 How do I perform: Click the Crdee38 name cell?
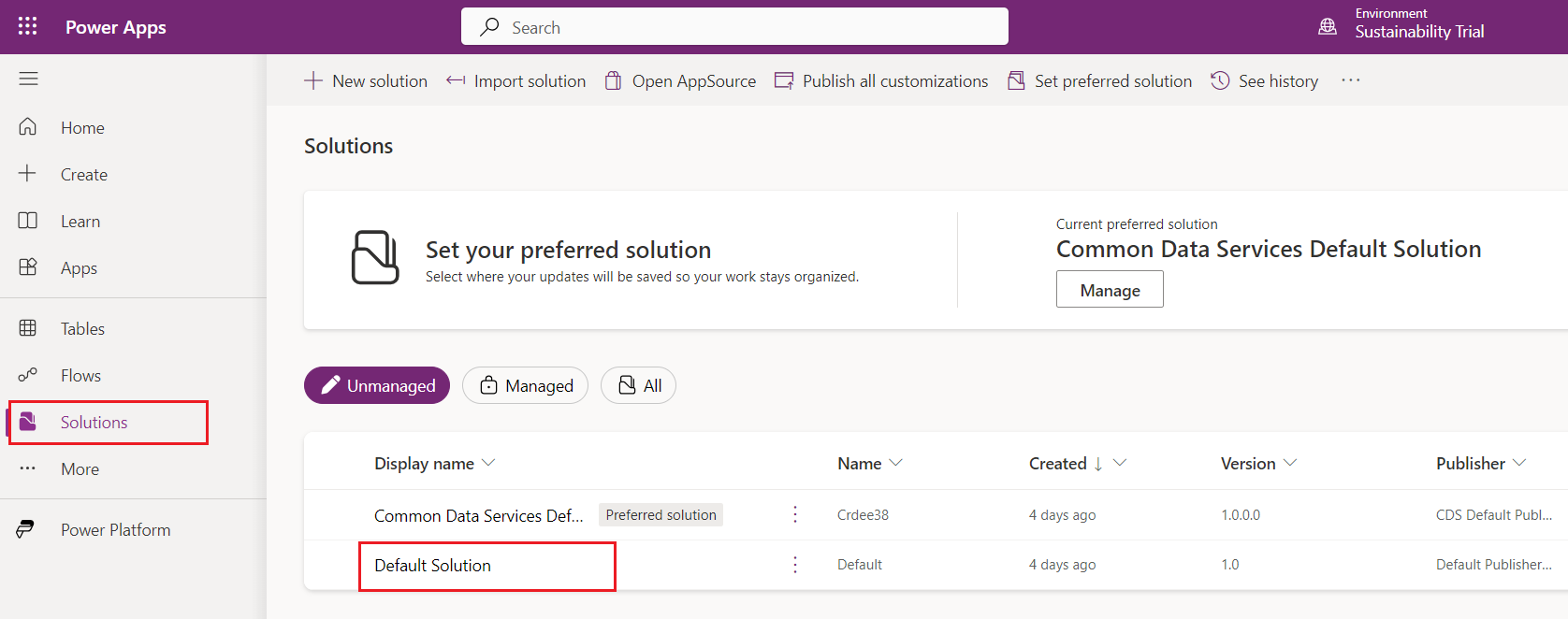click(863, 515)
